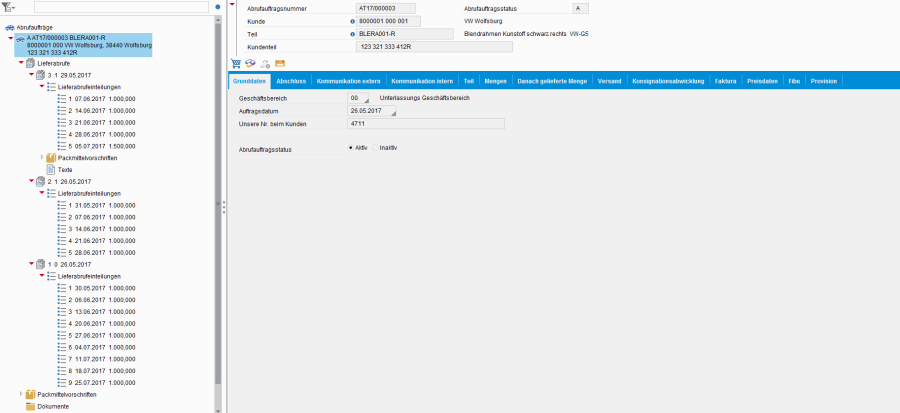Click the shopping cart toolbar icon

(x=236, y=63)
